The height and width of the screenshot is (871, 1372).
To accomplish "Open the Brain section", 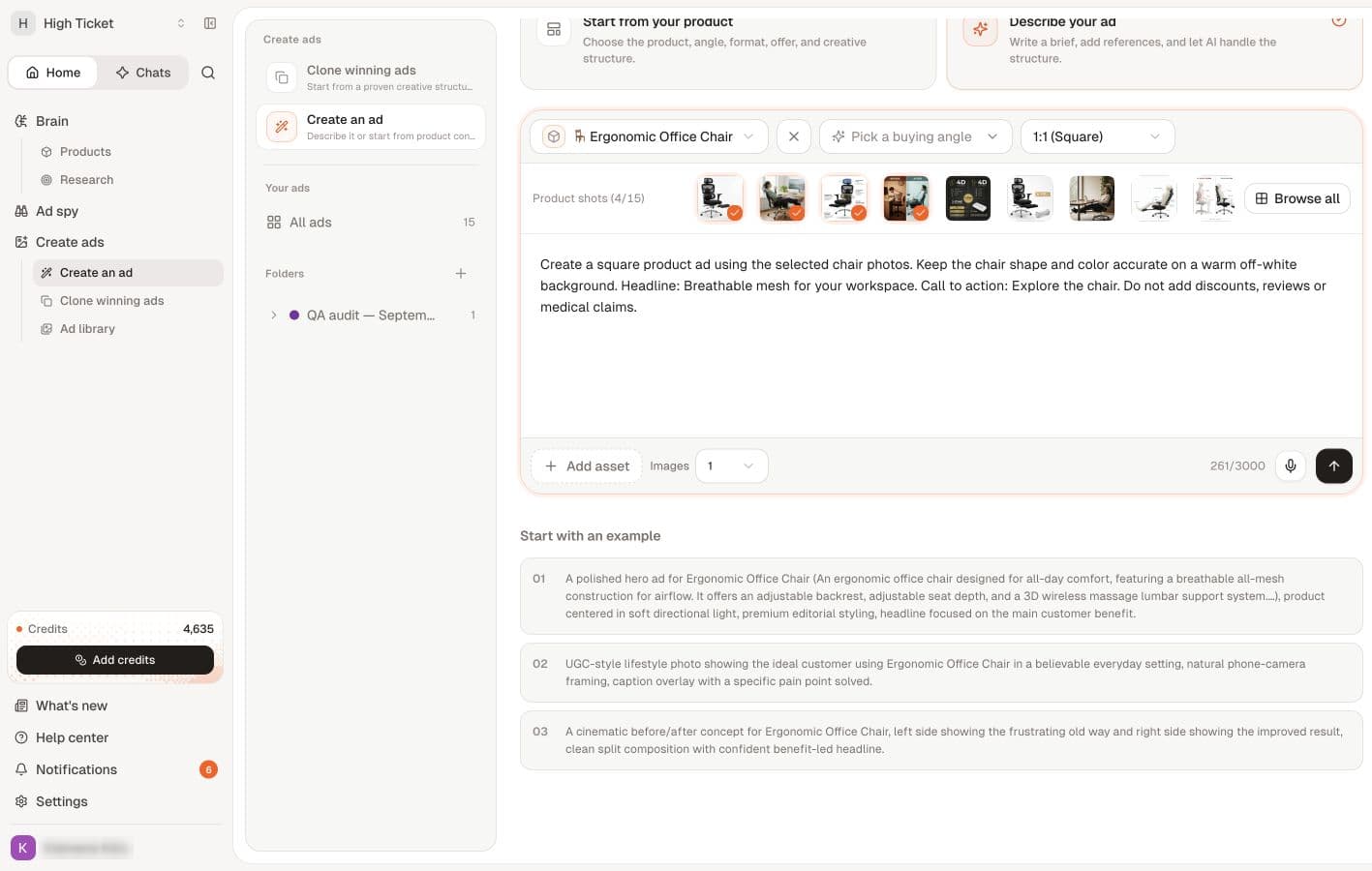I will tap(116, 121).
